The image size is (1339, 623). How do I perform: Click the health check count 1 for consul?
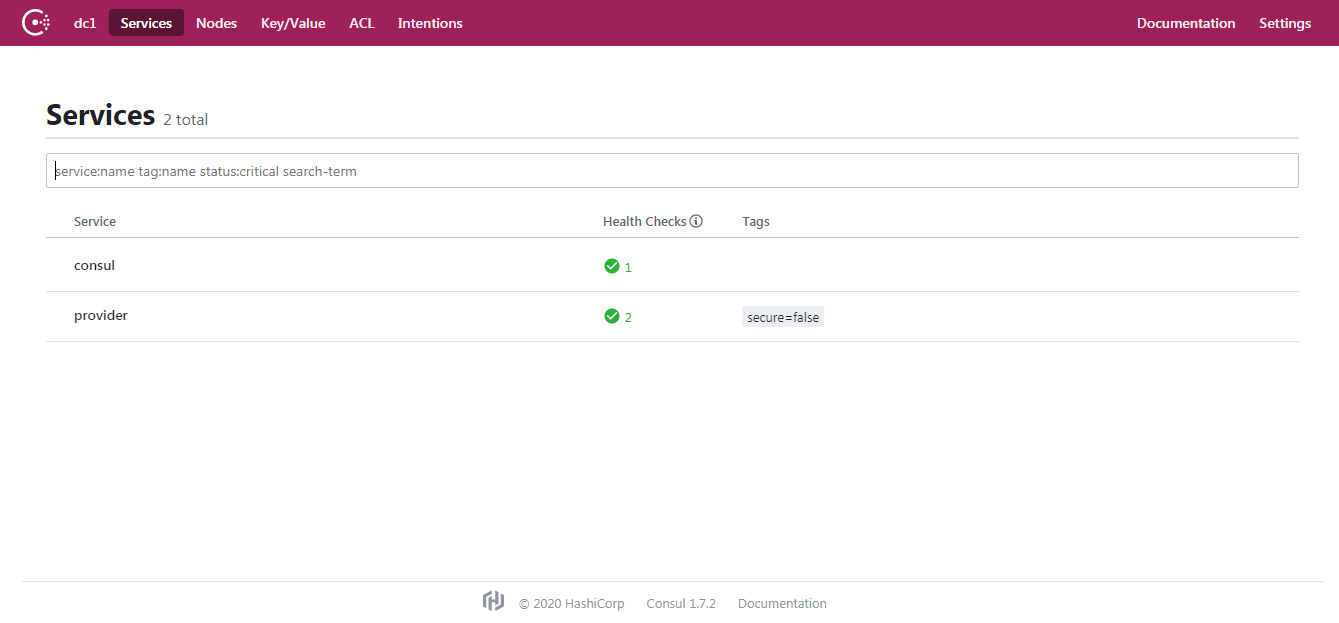pyautogui.click(x=628, y=267)
